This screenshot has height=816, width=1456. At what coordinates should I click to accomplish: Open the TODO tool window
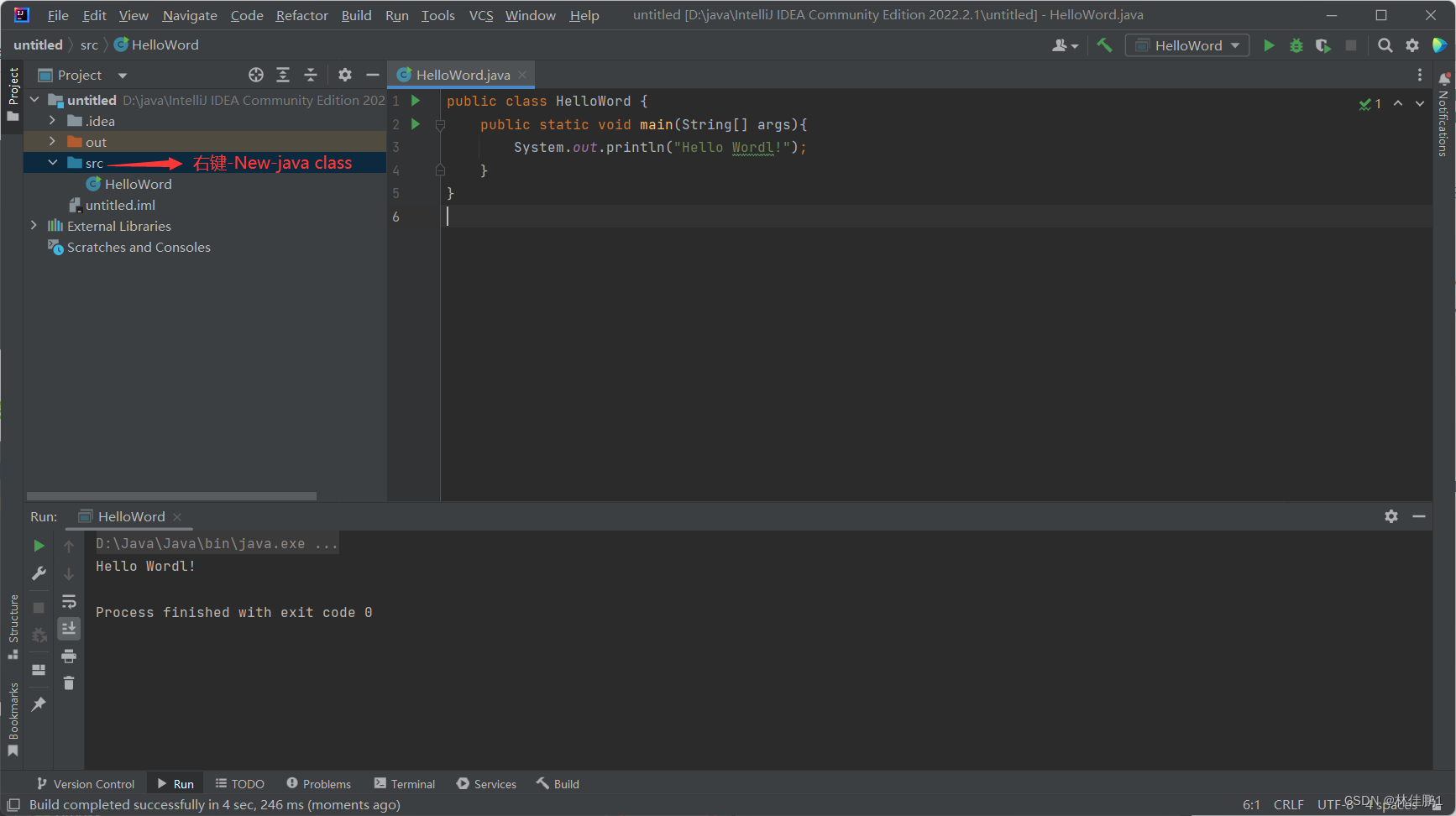pos(239,783)
